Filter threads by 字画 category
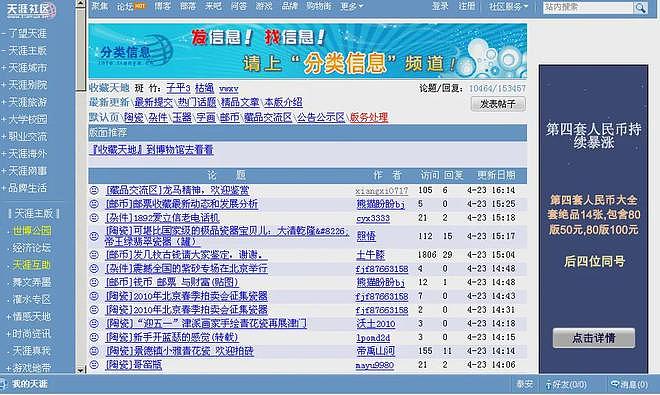Viewport: 660px width, 395px height. pyautogui.click(x=206, y=117)
